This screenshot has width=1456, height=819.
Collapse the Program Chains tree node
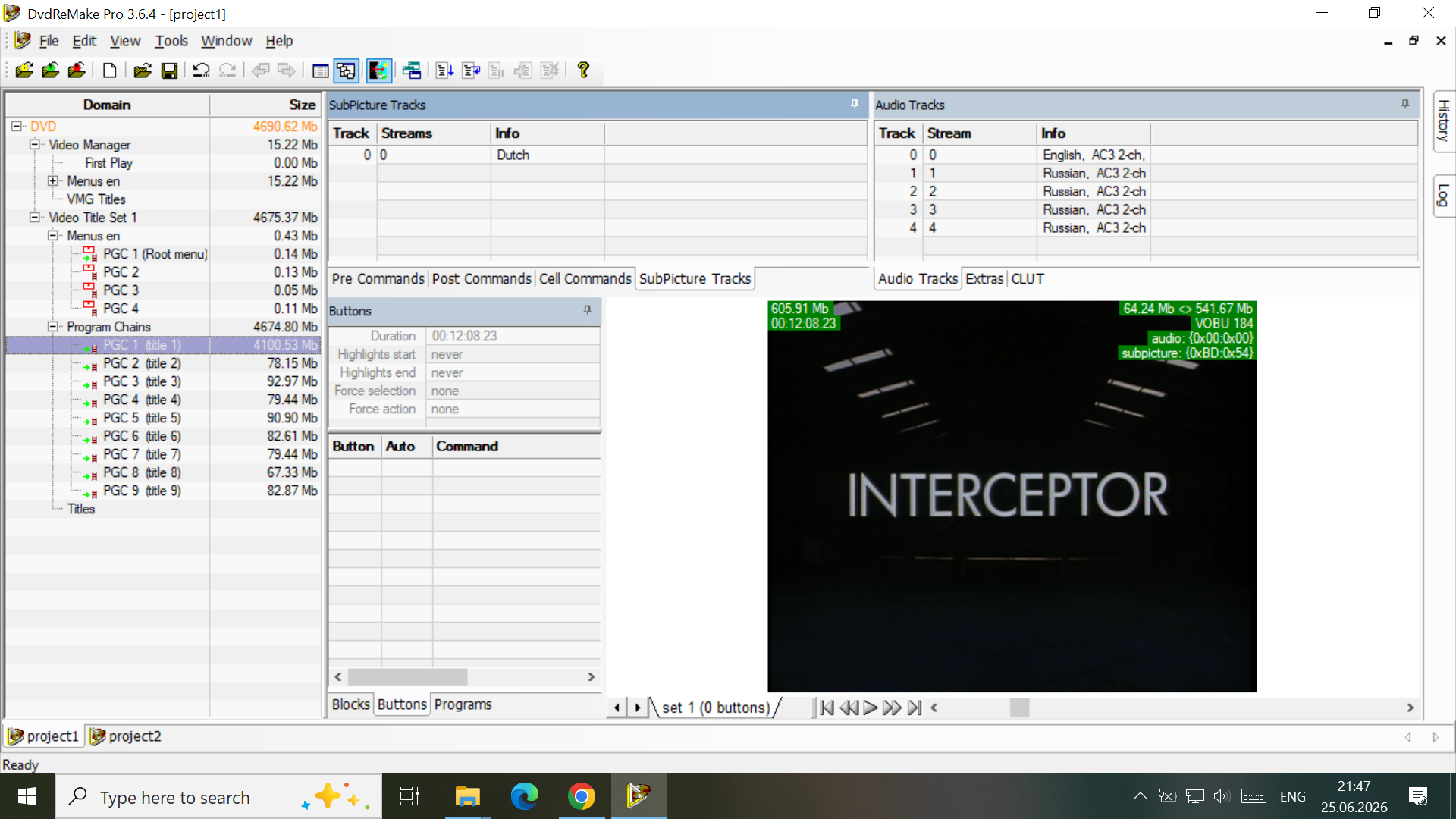coord(52,327)
